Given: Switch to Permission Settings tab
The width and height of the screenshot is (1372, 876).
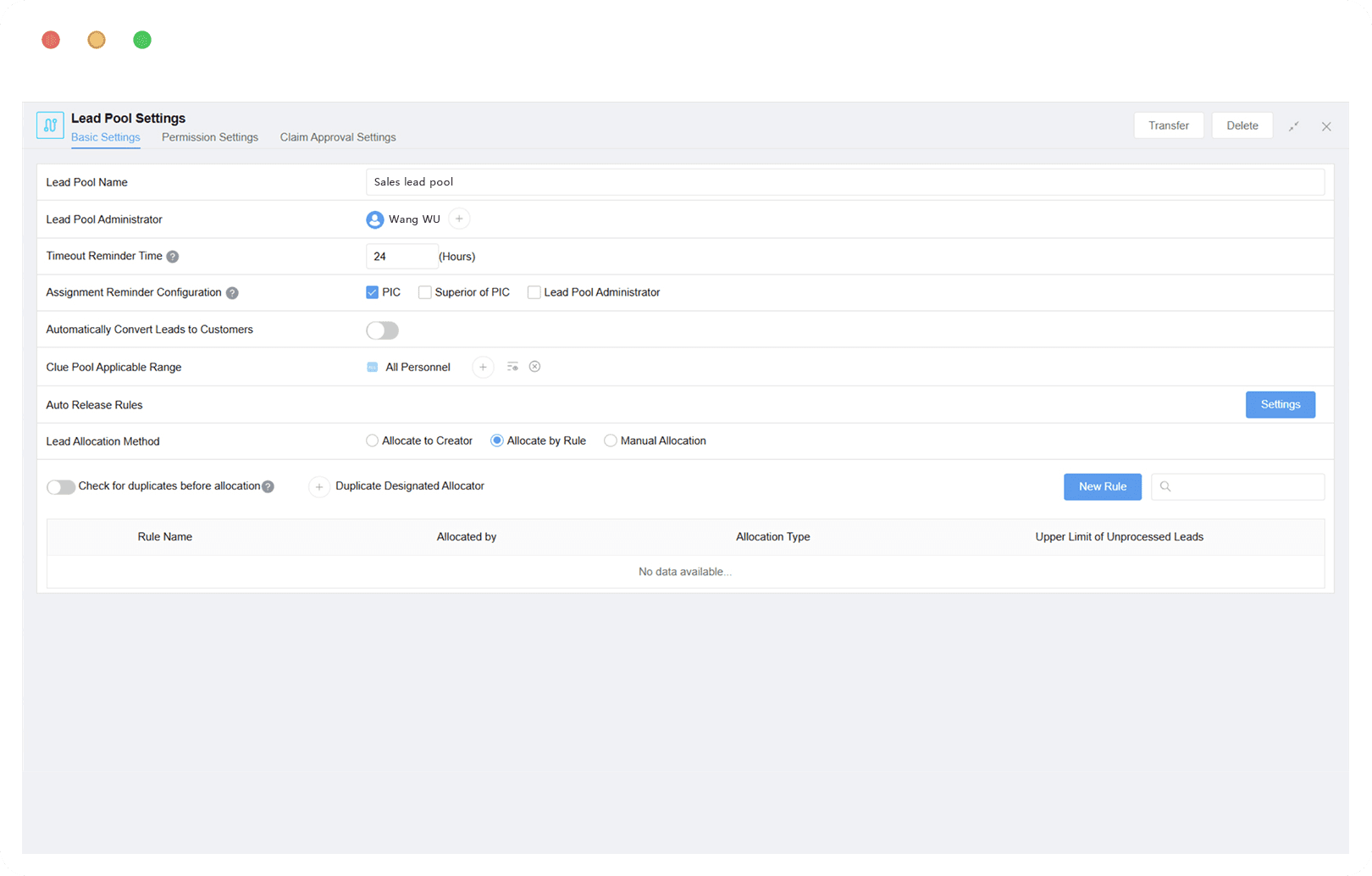Looking at the screenshot, I should [x=210, y=137].
